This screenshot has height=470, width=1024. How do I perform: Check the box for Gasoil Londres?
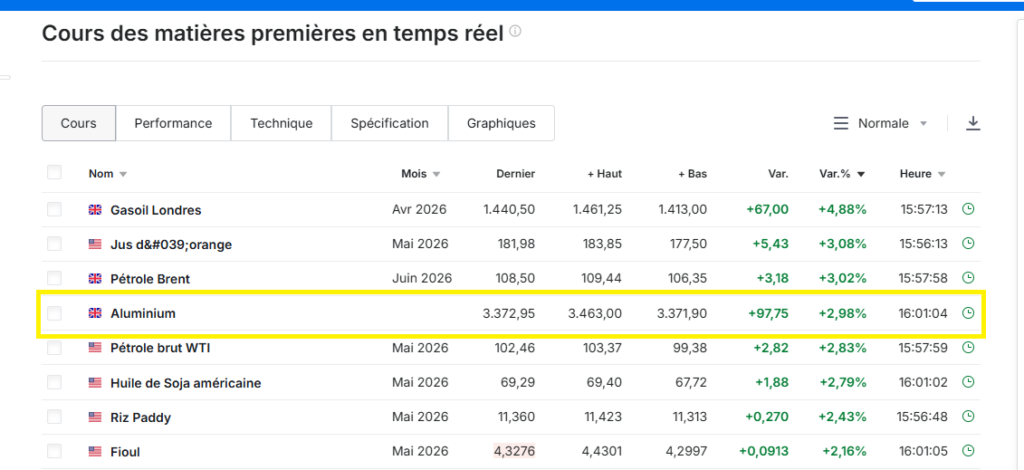[54, 209]
